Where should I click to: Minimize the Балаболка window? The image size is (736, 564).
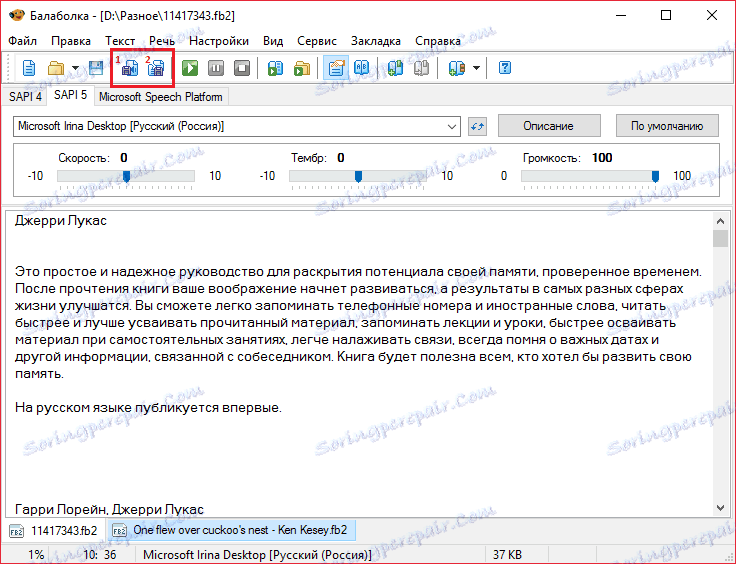[x=621, y=15]
